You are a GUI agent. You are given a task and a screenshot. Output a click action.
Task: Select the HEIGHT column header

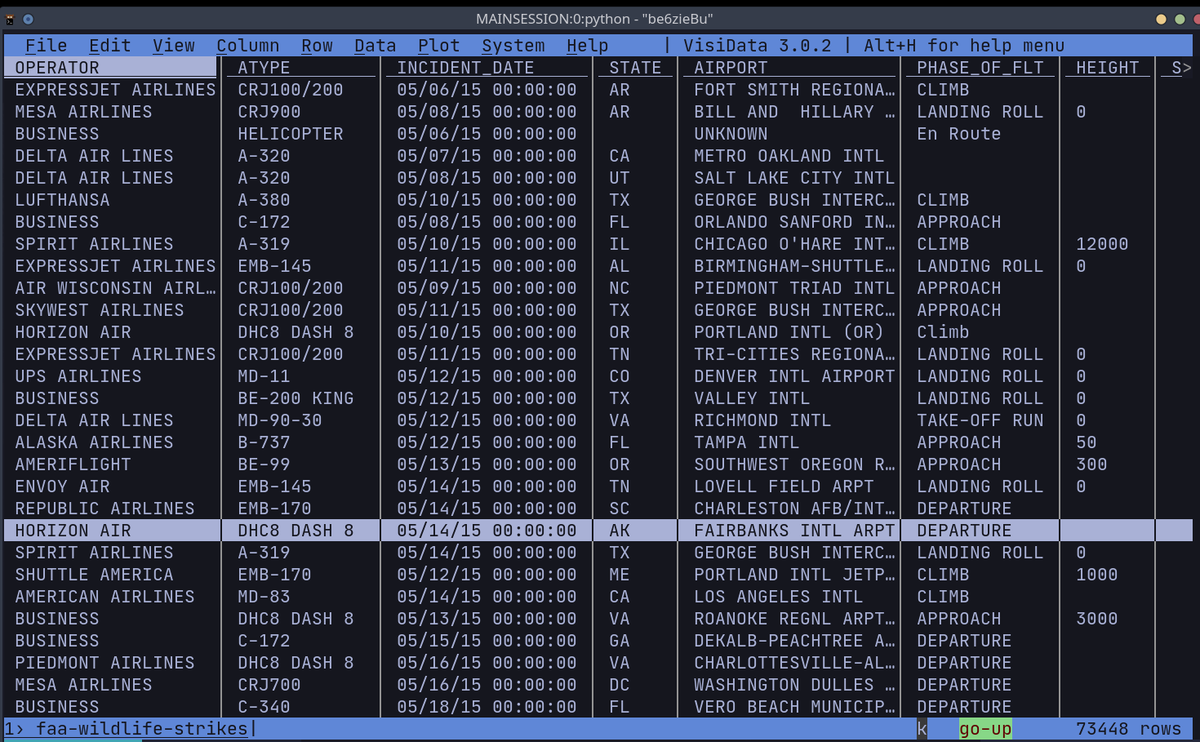(1107, 67)
